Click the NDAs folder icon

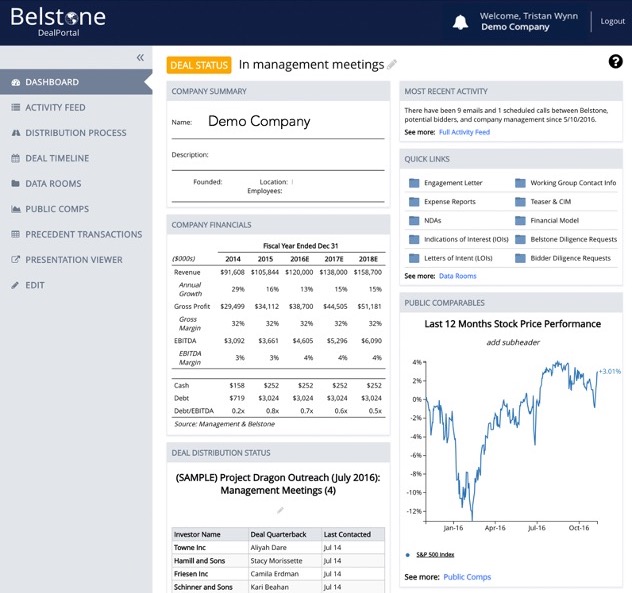pos(414,221)
